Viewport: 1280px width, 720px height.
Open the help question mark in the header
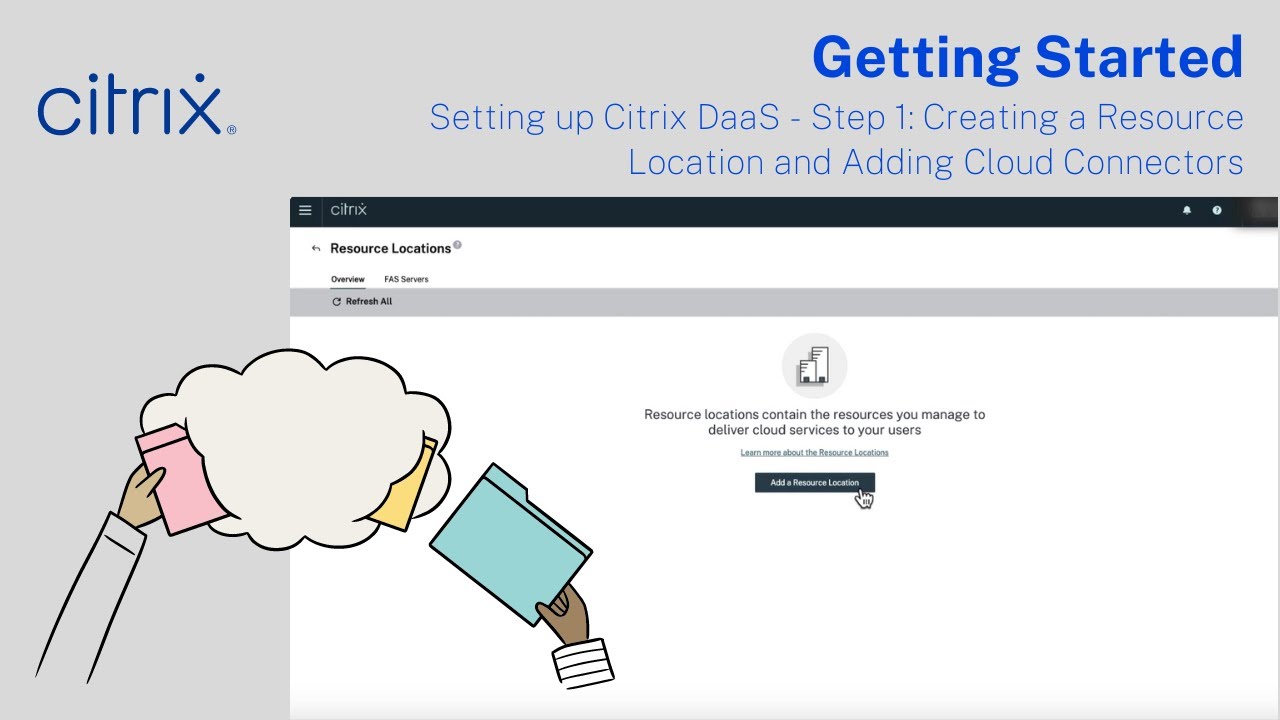(x=1217, y=211)
